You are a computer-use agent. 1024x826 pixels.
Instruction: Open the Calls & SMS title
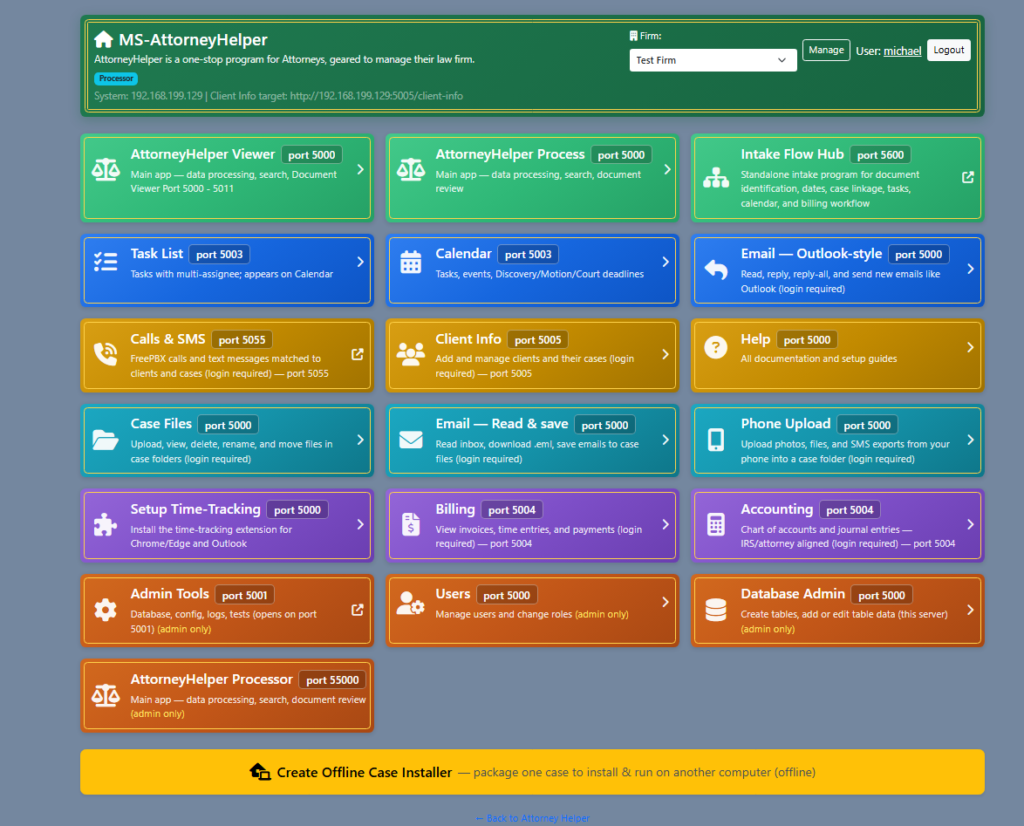pos(168,340)
